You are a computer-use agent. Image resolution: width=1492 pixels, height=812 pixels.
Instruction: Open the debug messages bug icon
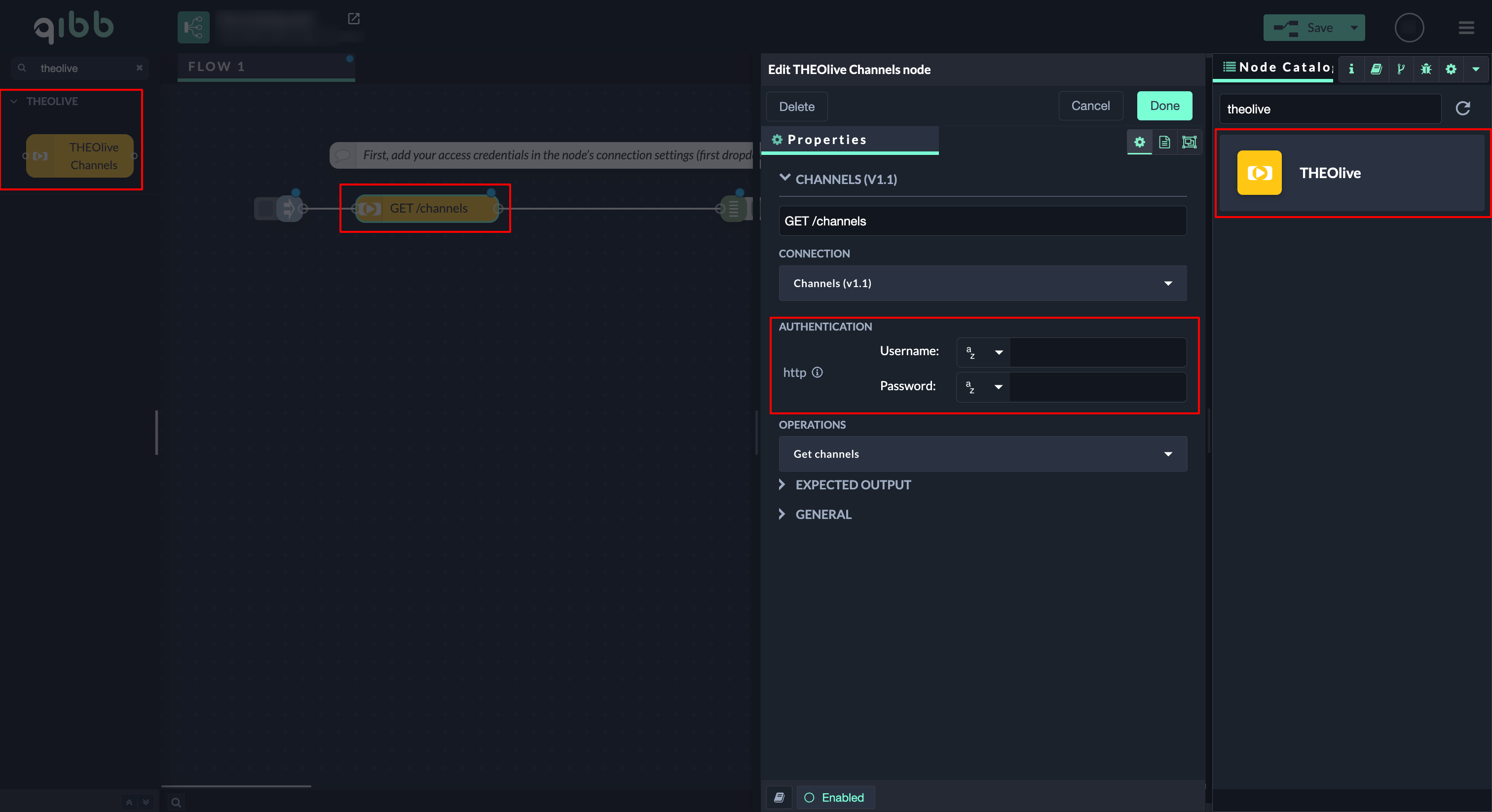click(1426, 69)
